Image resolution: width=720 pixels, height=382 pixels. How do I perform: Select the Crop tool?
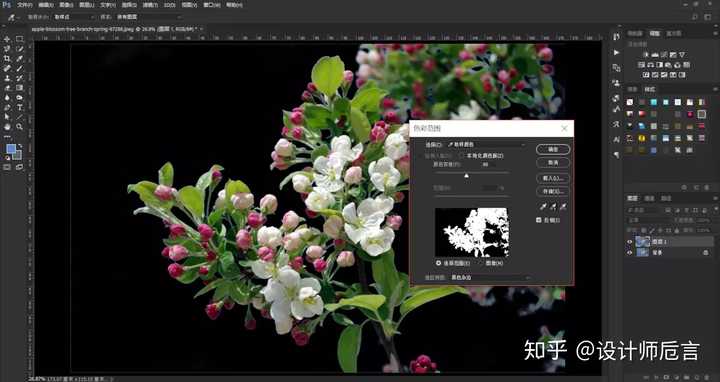7,58
